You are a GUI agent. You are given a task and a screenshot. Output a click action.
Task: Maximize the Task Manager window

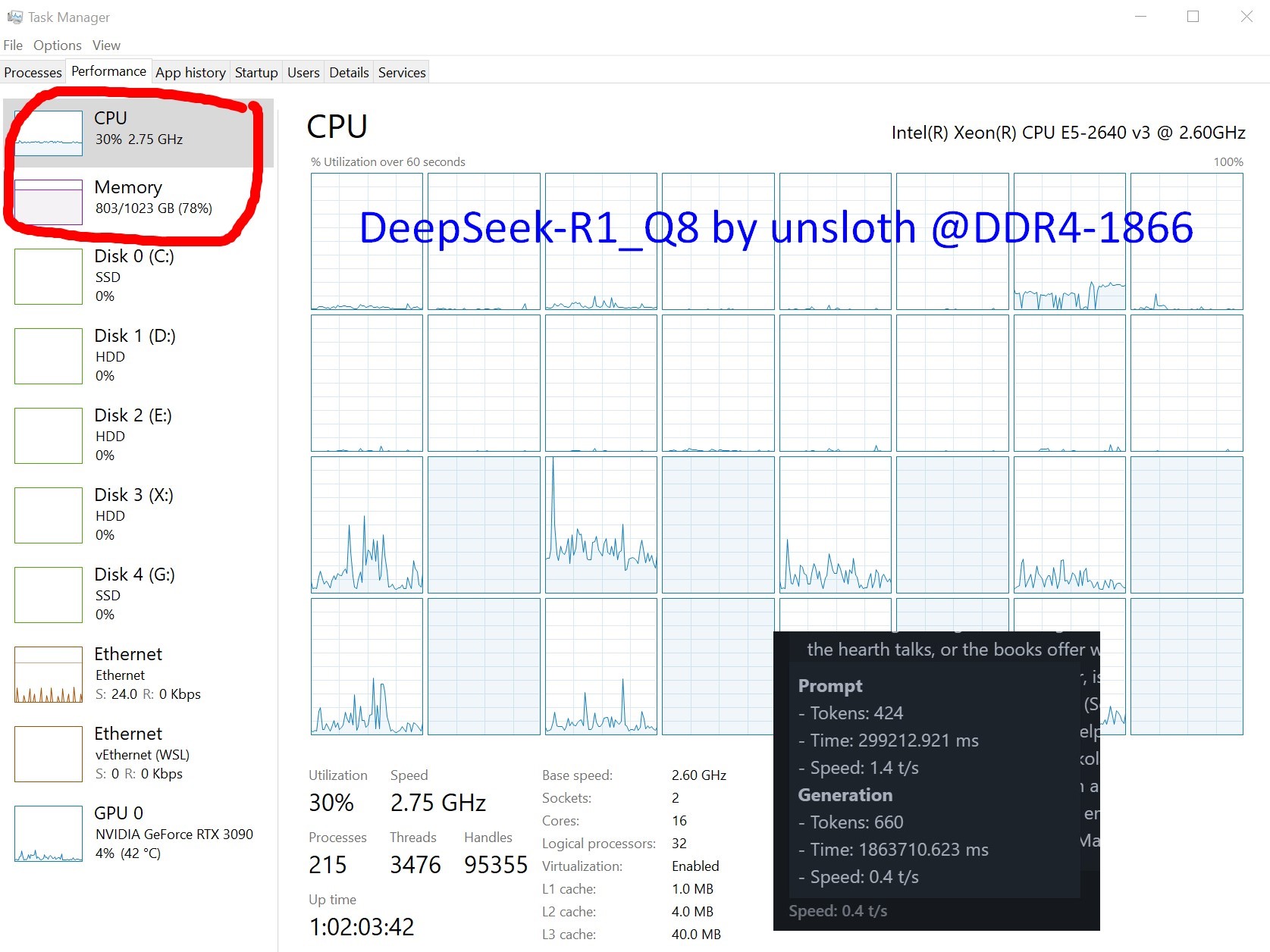[x=1193, y=17]
